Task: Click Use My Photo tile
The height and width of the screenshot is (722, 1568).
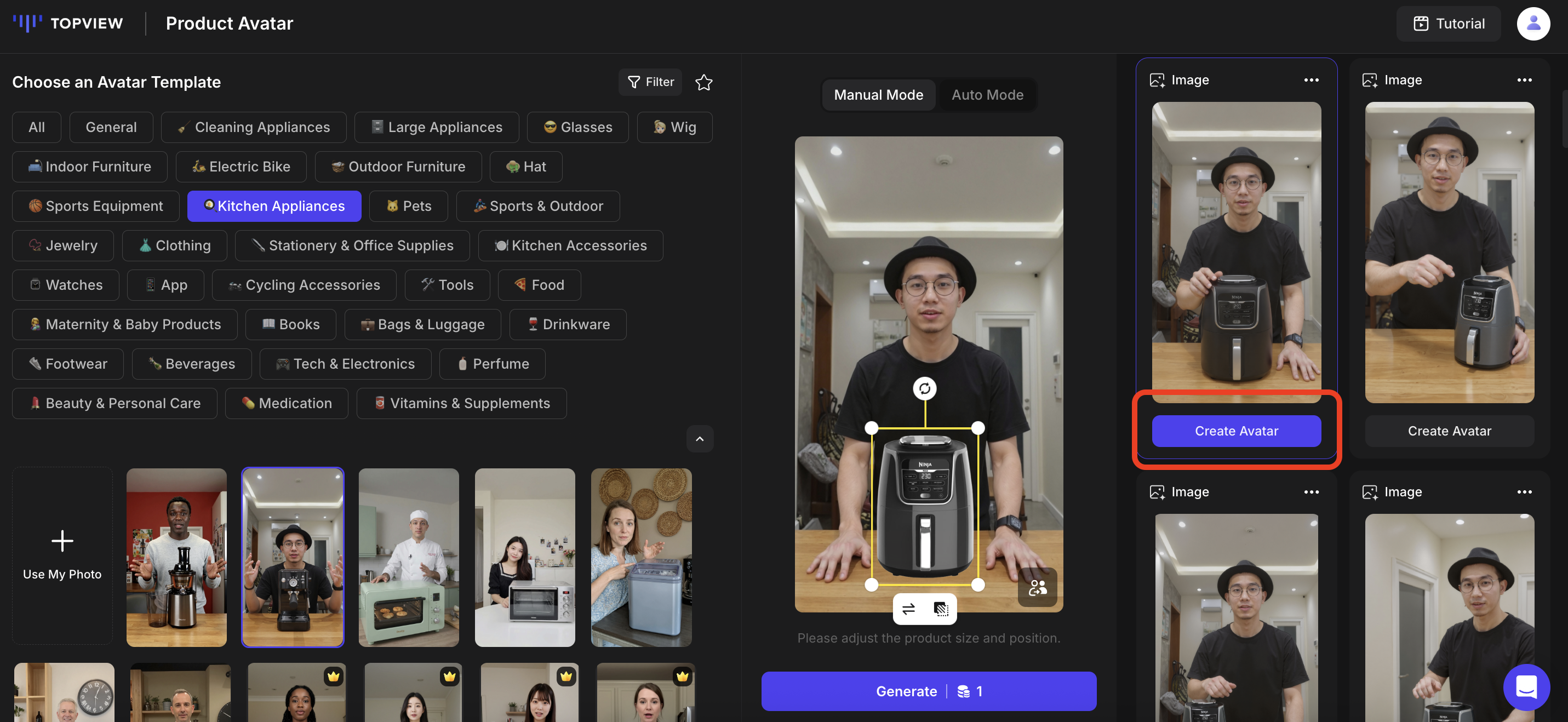Action: coord(62,556)
